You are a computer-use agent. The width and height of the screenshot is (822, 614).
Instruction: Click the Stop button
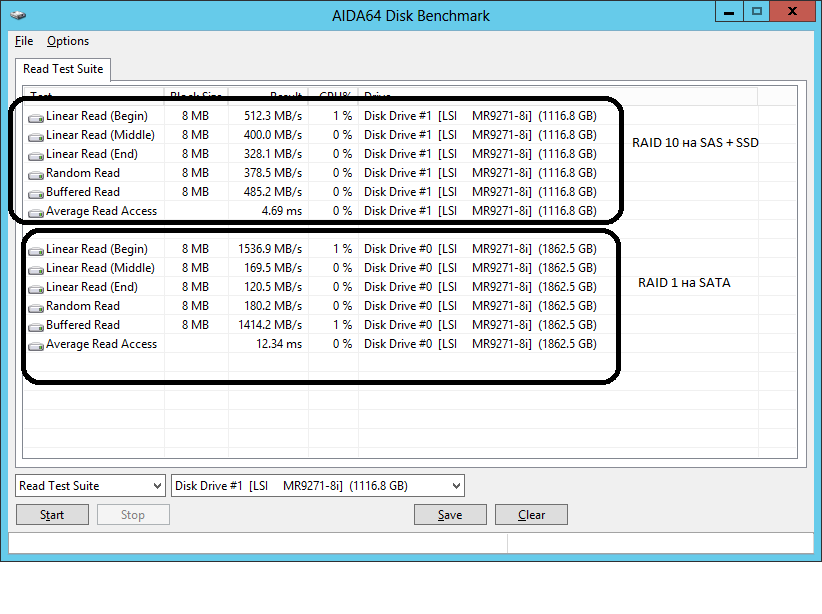coord(133,515)
